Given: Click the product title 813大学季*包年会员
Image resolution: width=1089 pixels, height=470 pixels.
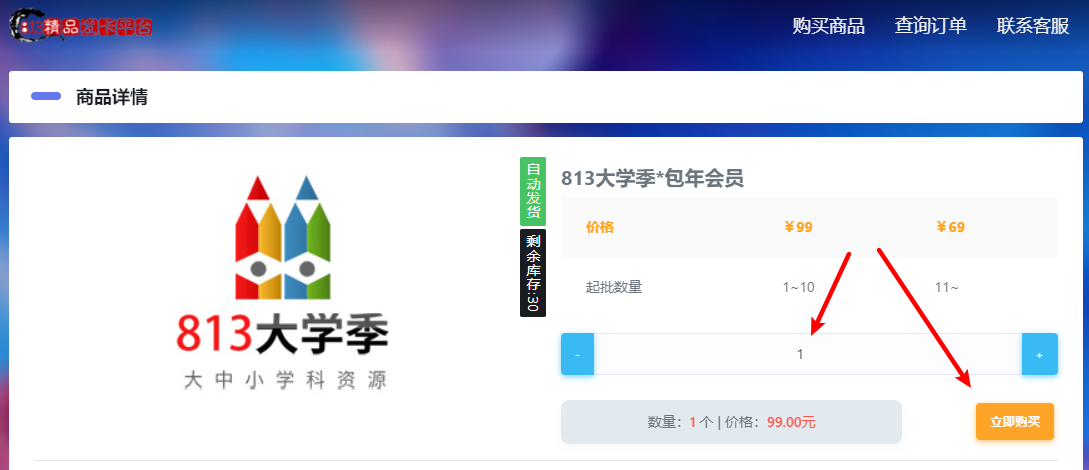Looking at the screenshot, I should point(652,178).
